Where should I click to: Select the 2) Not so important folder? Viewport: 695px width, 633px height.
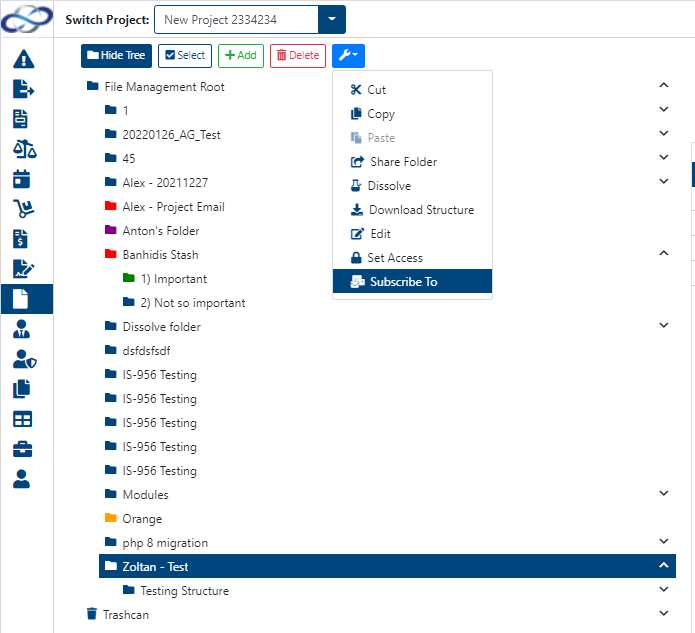[193, 302]
